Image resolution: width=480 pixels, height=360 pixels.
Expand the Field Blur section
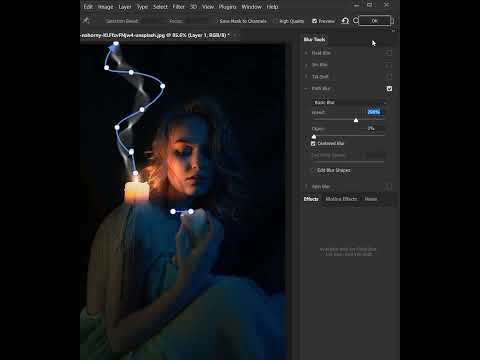(306, 53)
